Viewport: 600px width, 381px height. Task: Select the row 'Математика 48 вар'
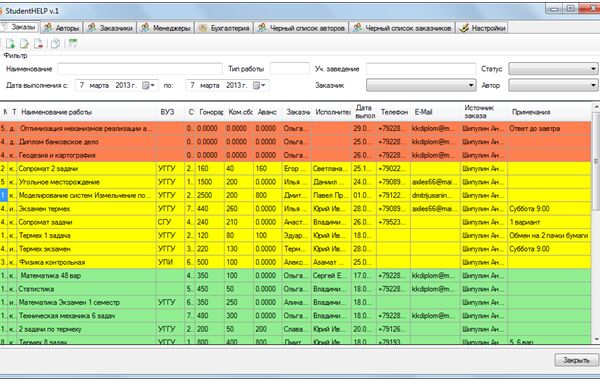pos(295,275)
